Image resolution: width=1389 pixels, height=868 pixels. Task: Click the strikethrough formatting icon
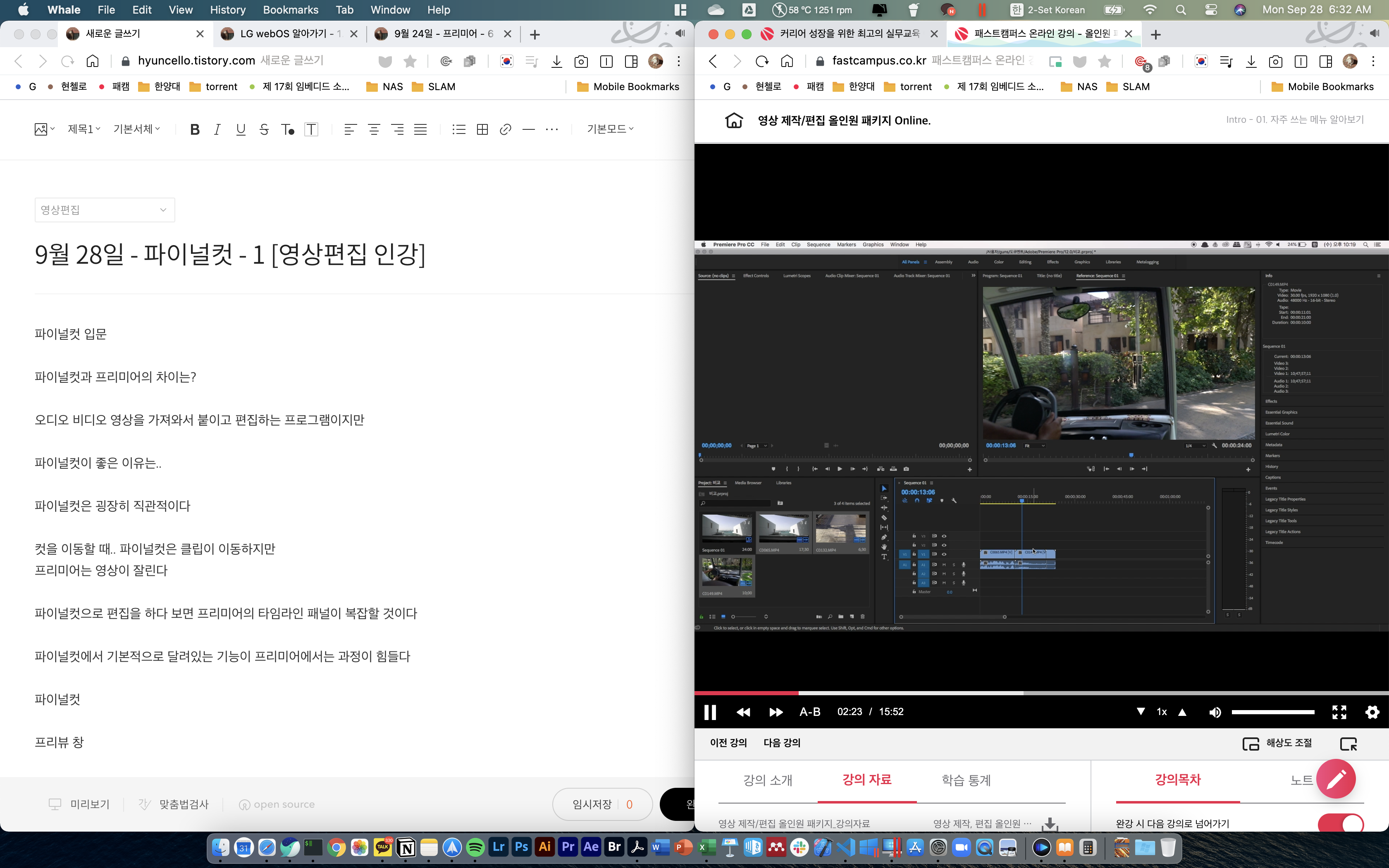click(263, 129)
